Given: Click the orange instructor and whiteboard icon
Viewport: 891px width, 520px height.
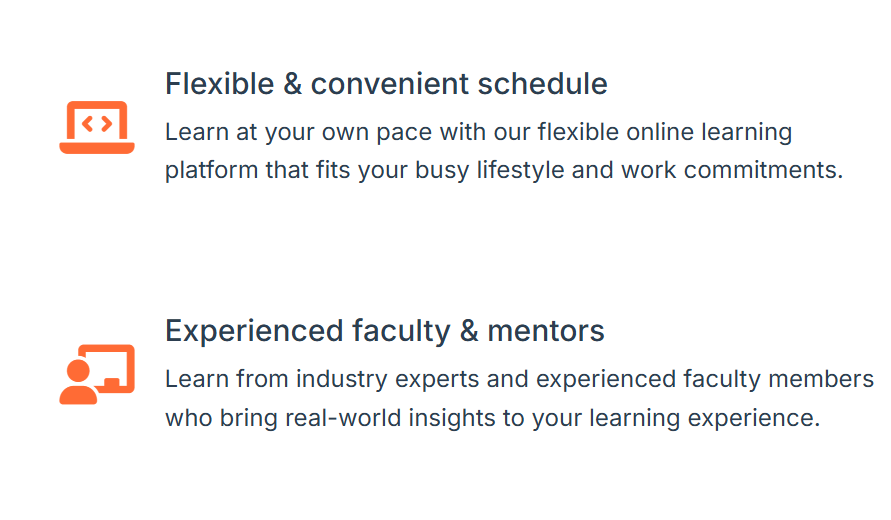Looking at the screenshot, I should tap(97, 374).
